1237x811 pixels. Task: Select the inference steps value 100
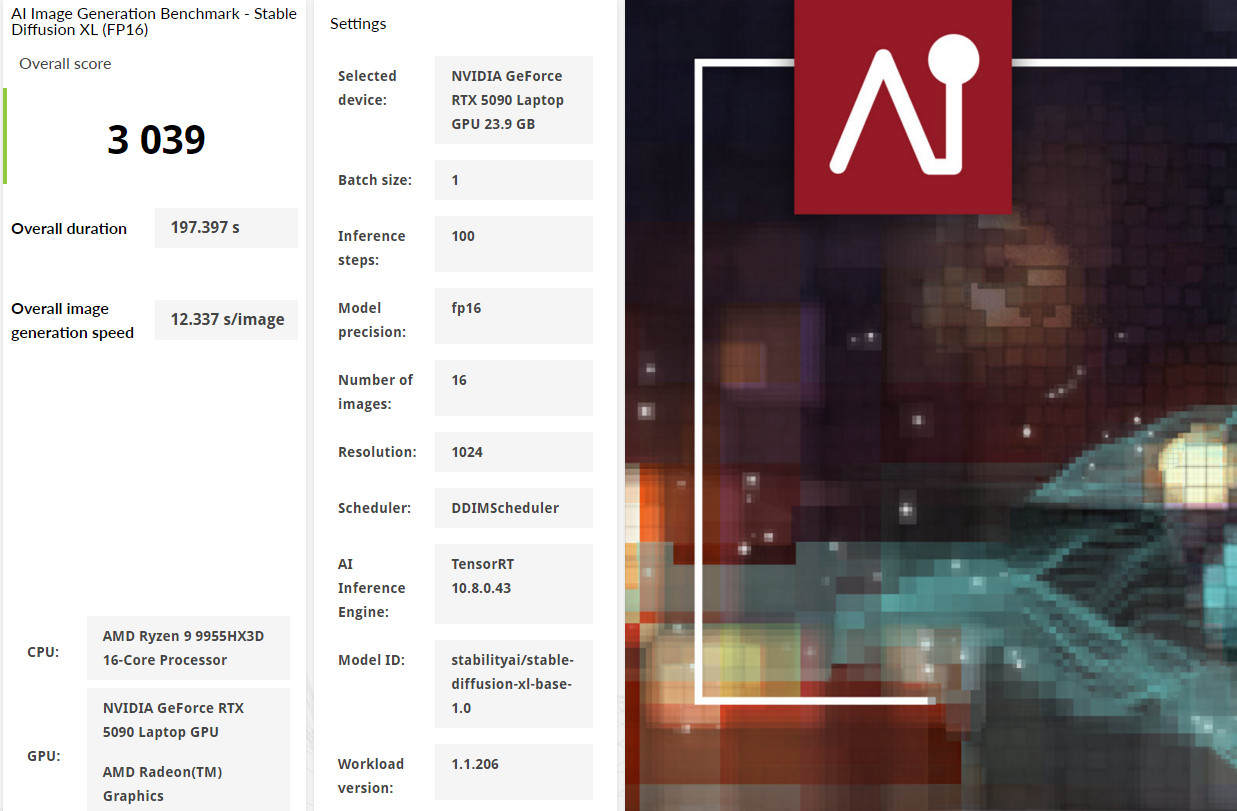pyautogui.click(x=463, y=236)
